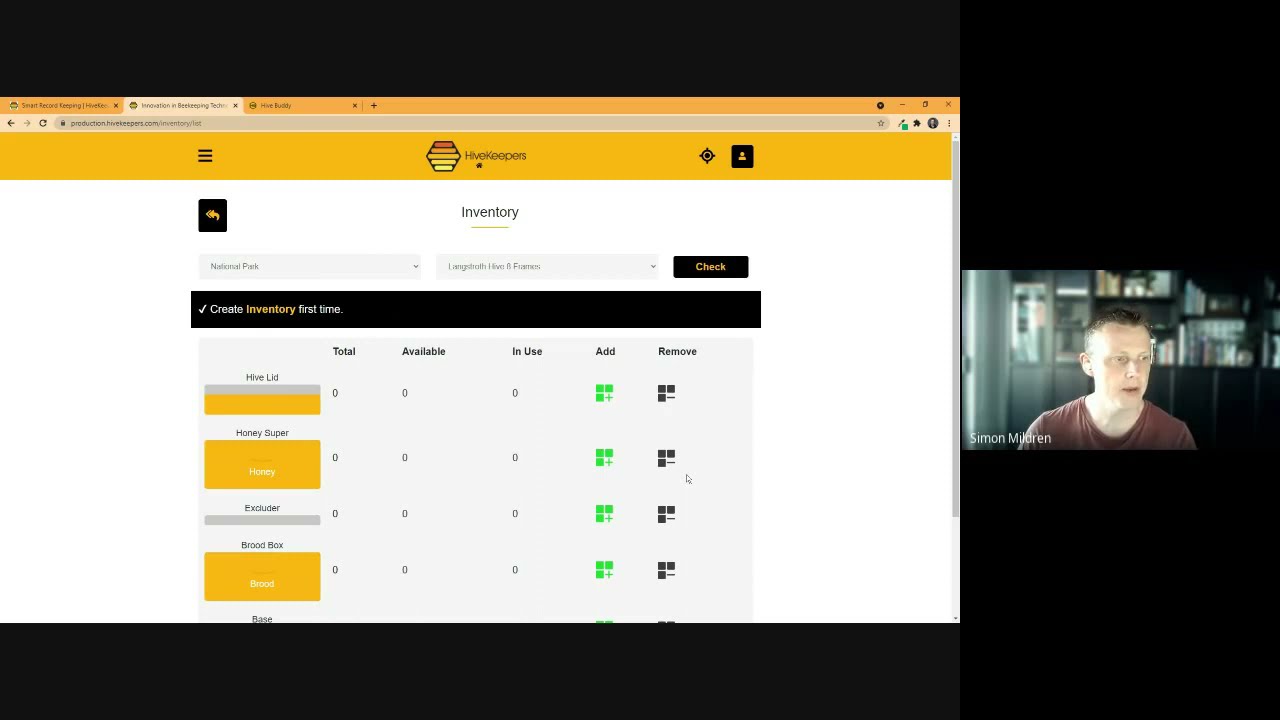Viewport: 1280px width, 720px height.
Task: Click the location target icon
Action: (707, 156)
